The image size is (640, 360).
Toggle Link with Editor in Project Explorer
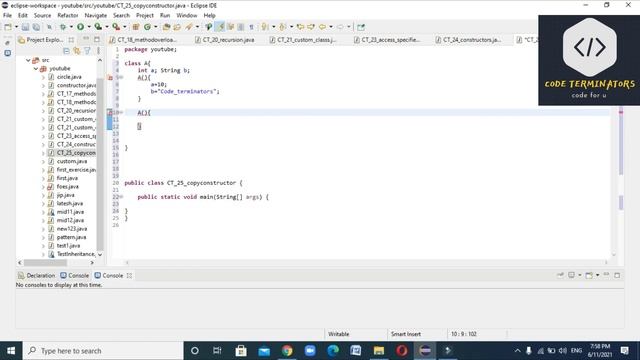(77, 51)
